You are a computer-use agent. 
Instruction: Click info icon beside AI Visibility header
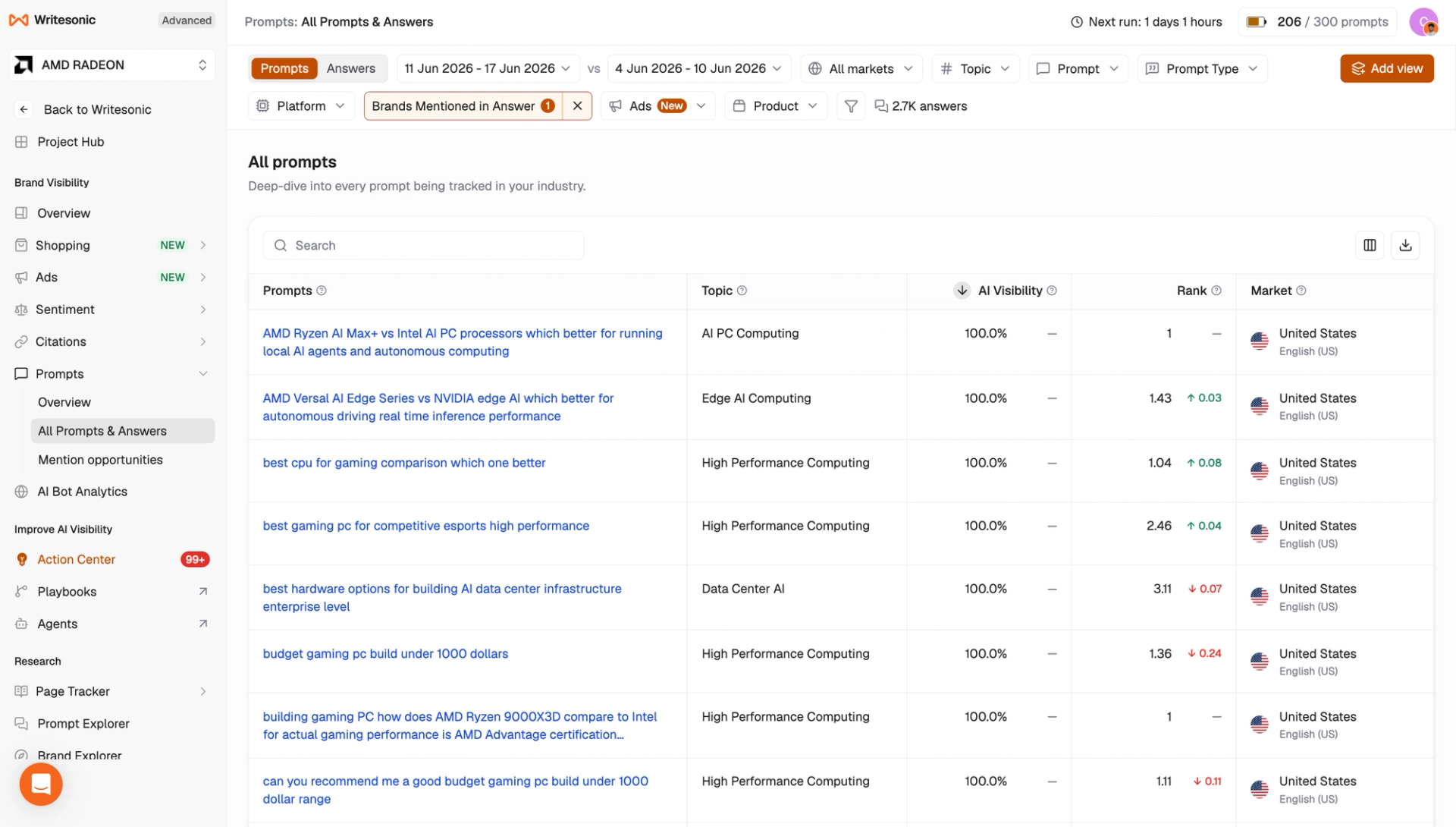[x=1052, y=291]
